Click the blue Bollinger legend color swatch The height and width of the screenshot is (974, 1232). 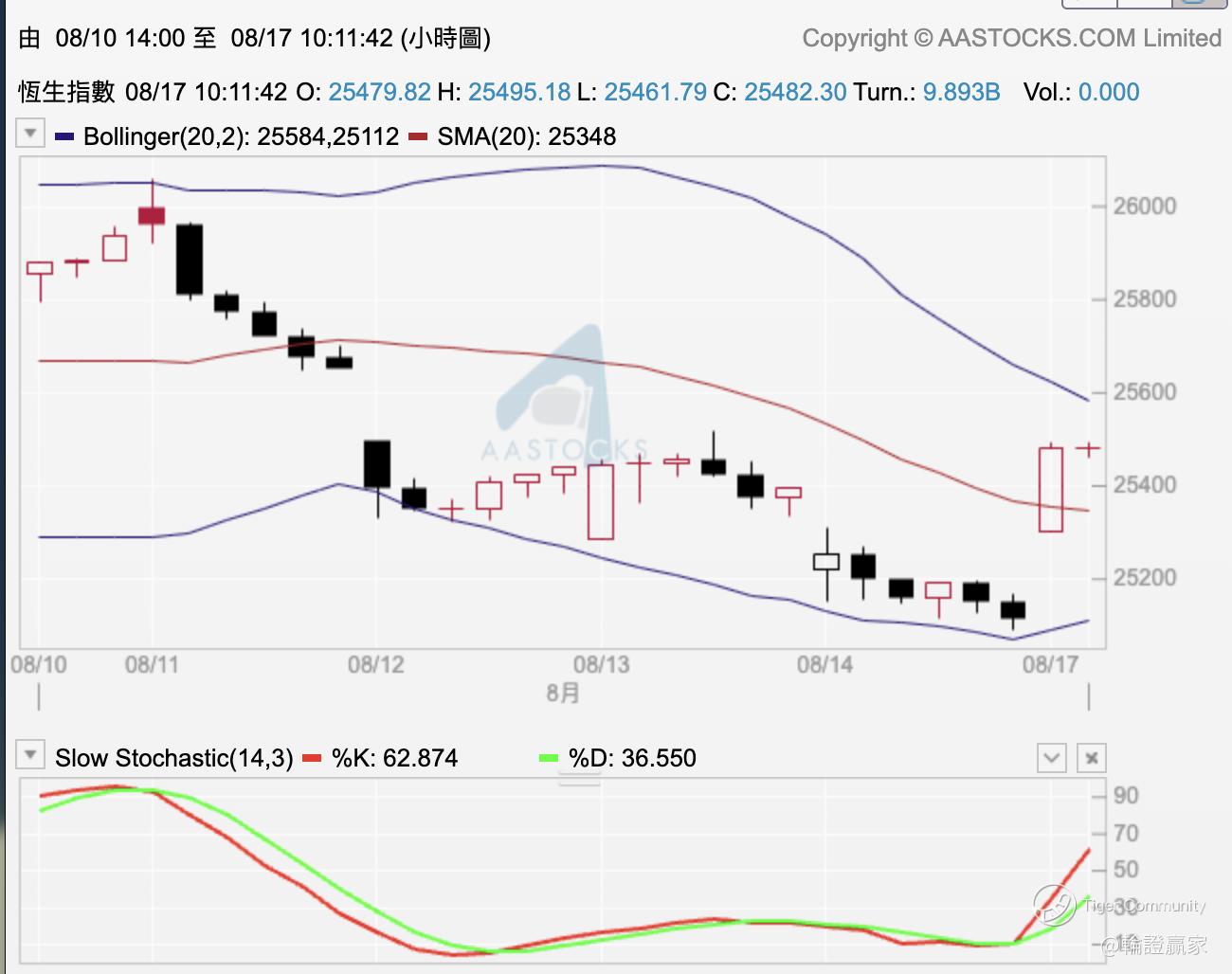[x=64, y=137]
